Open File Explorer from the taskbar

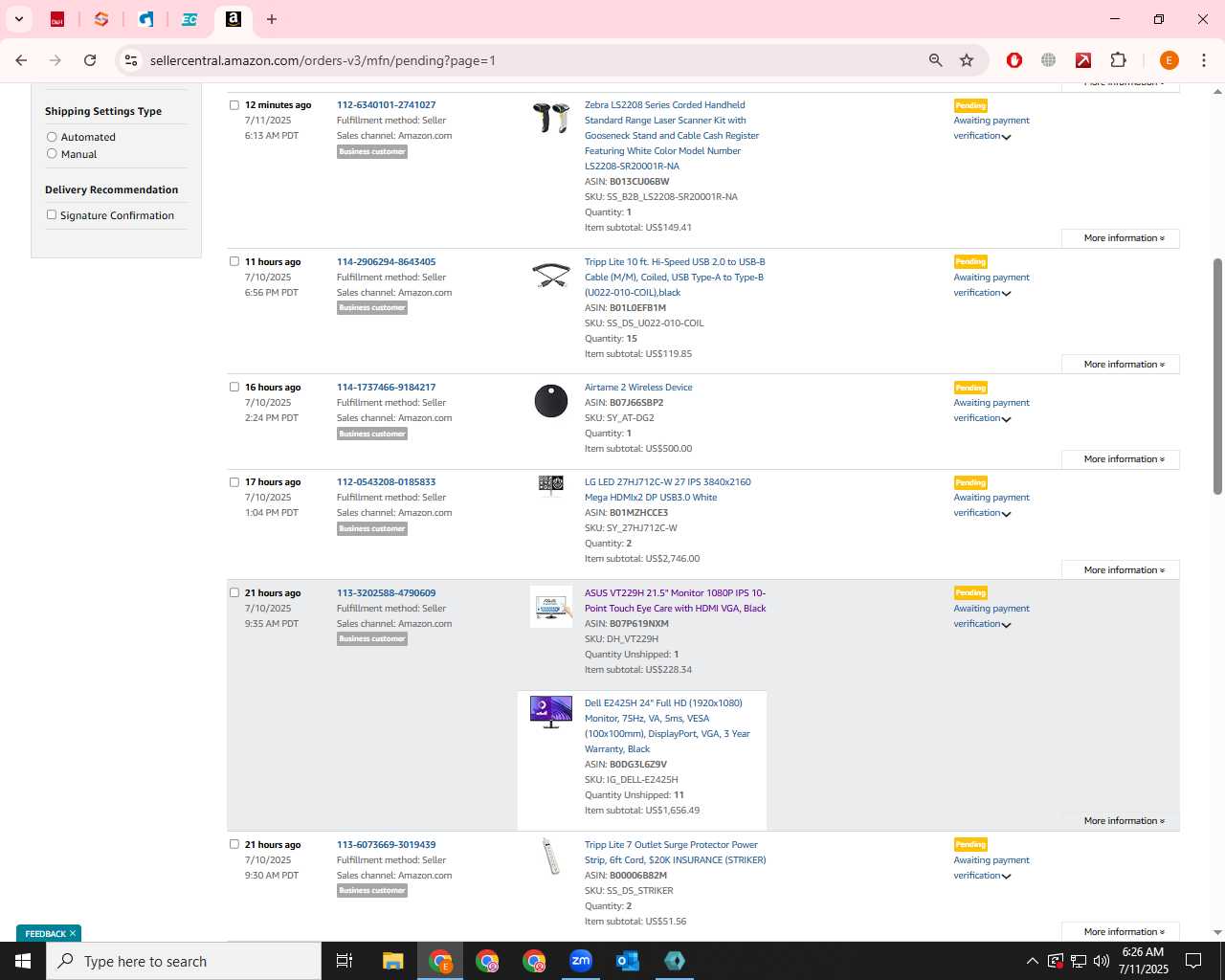pos(393,961)
